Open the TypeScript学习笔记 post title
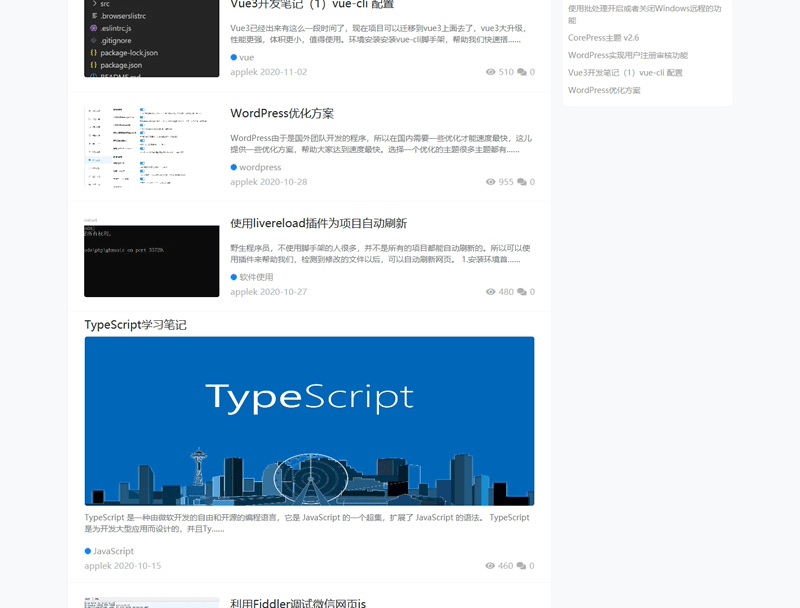The height and width of the screenshot is (608, 800). 135,325
